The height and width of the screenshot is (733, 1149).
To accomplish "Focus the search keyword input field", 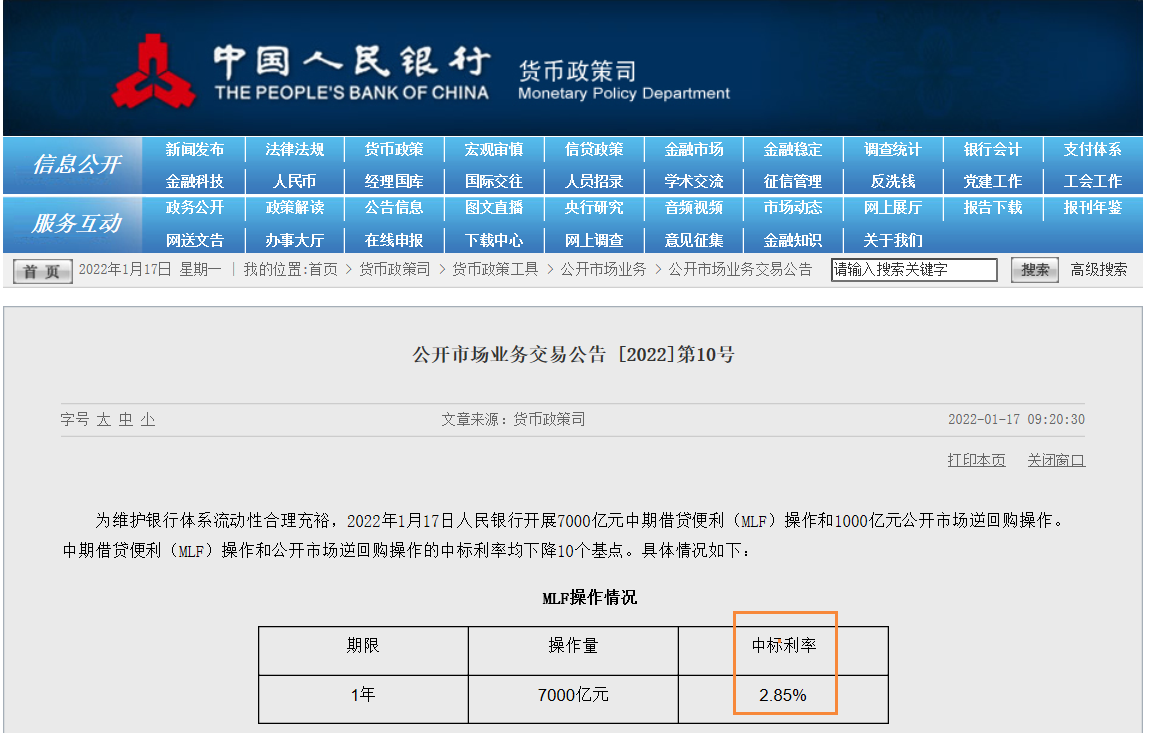I will [914, 270].
